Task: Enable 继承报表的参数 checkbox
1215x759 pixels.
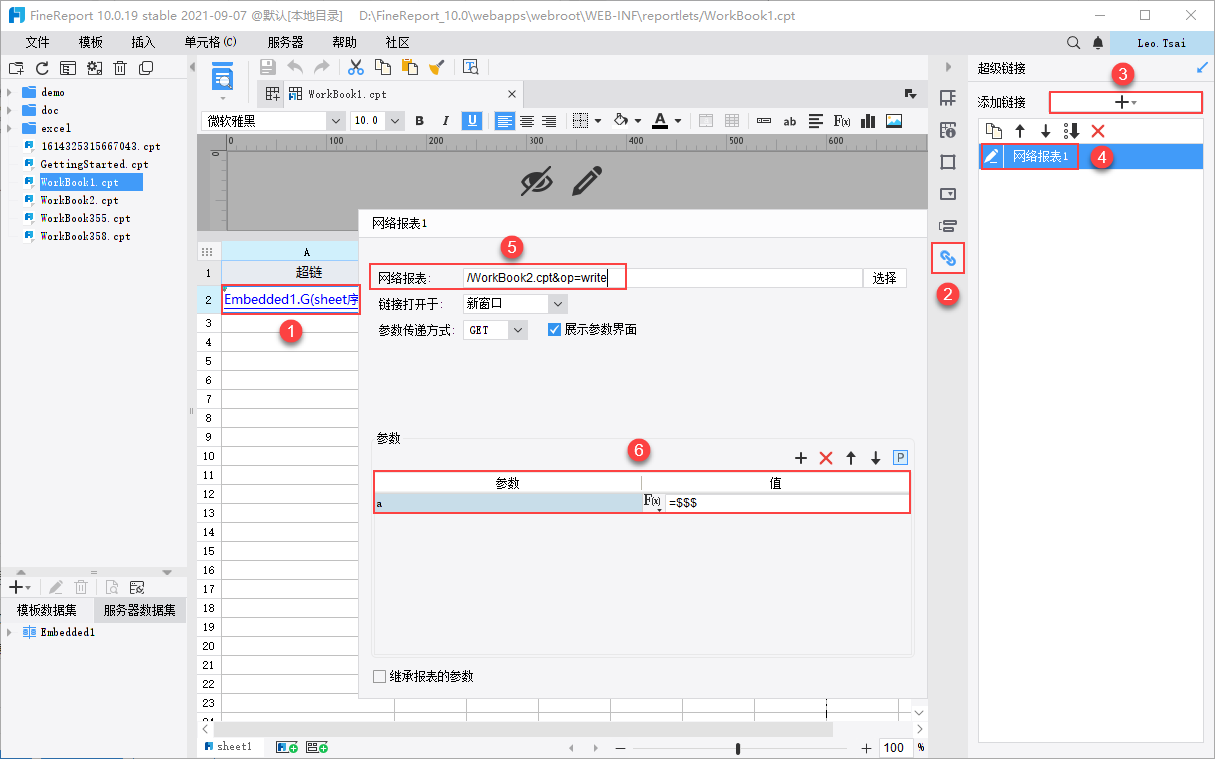Action: point(379,677)
